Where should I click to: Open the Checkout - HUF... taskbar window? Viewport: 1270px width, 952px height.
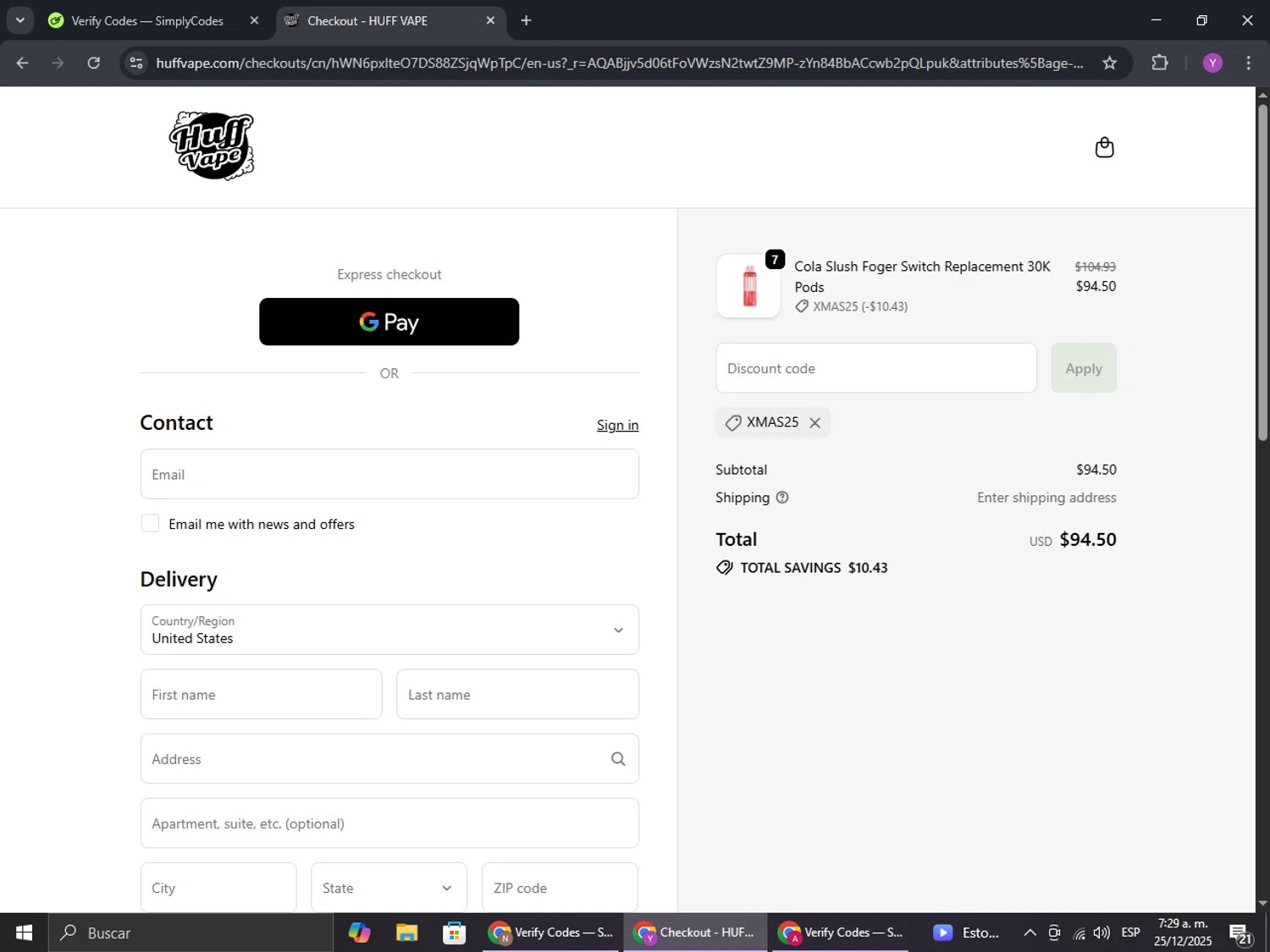[696, 933]
